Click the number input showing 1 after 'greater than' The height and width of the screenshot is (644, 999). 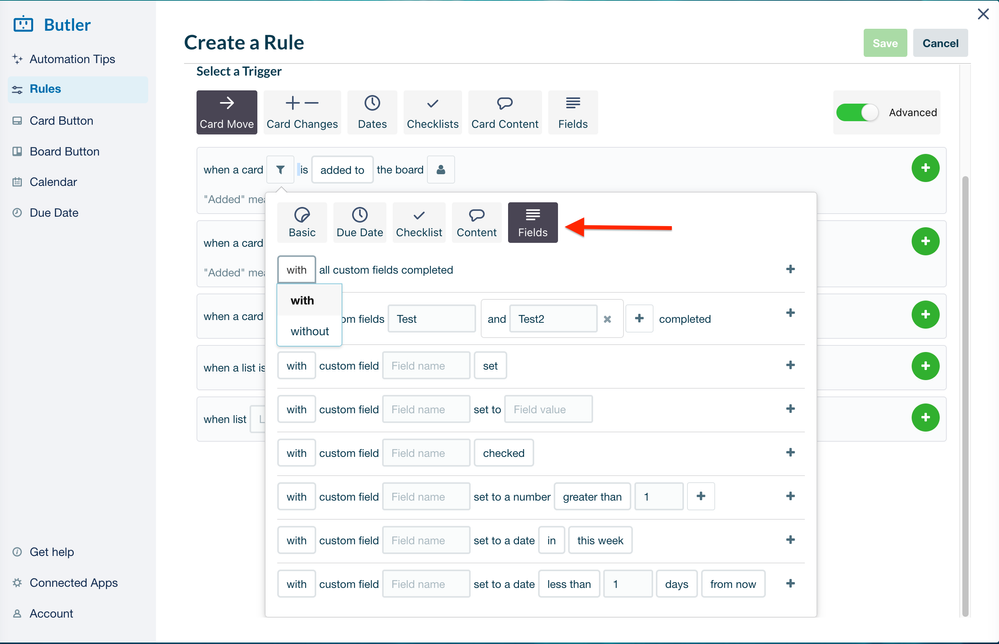click(x=659, y=497)
